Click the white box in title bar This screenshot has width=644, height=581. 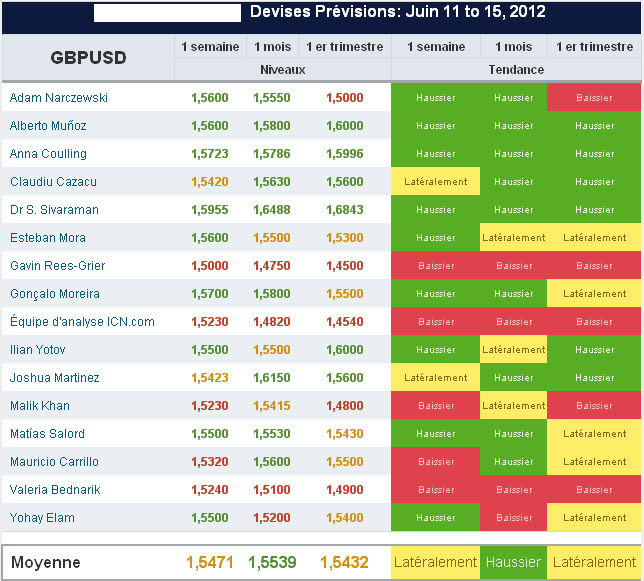[x=167, y=13]
